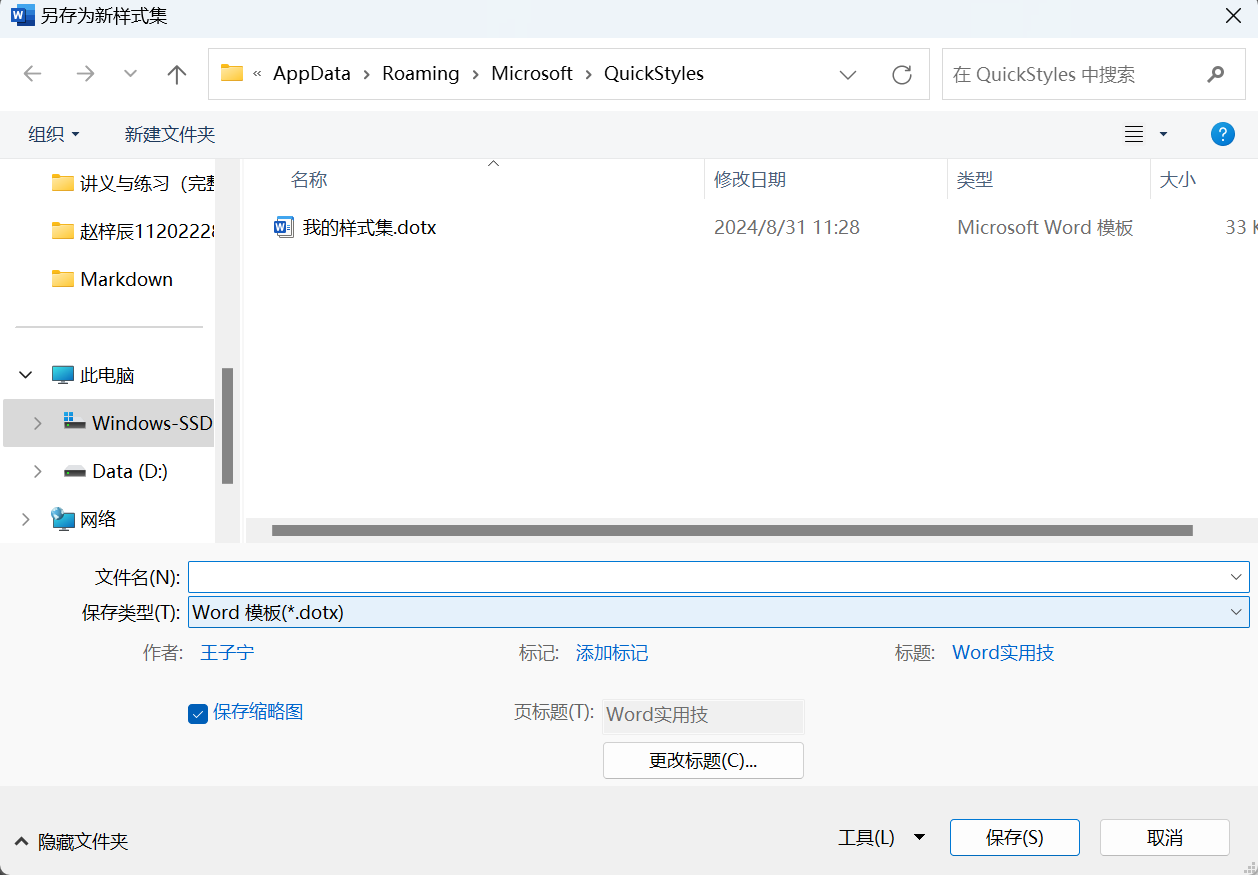Select the 赵梓辰 folder in sidebar
This screenshot has height=875, width=1258.
132,231
